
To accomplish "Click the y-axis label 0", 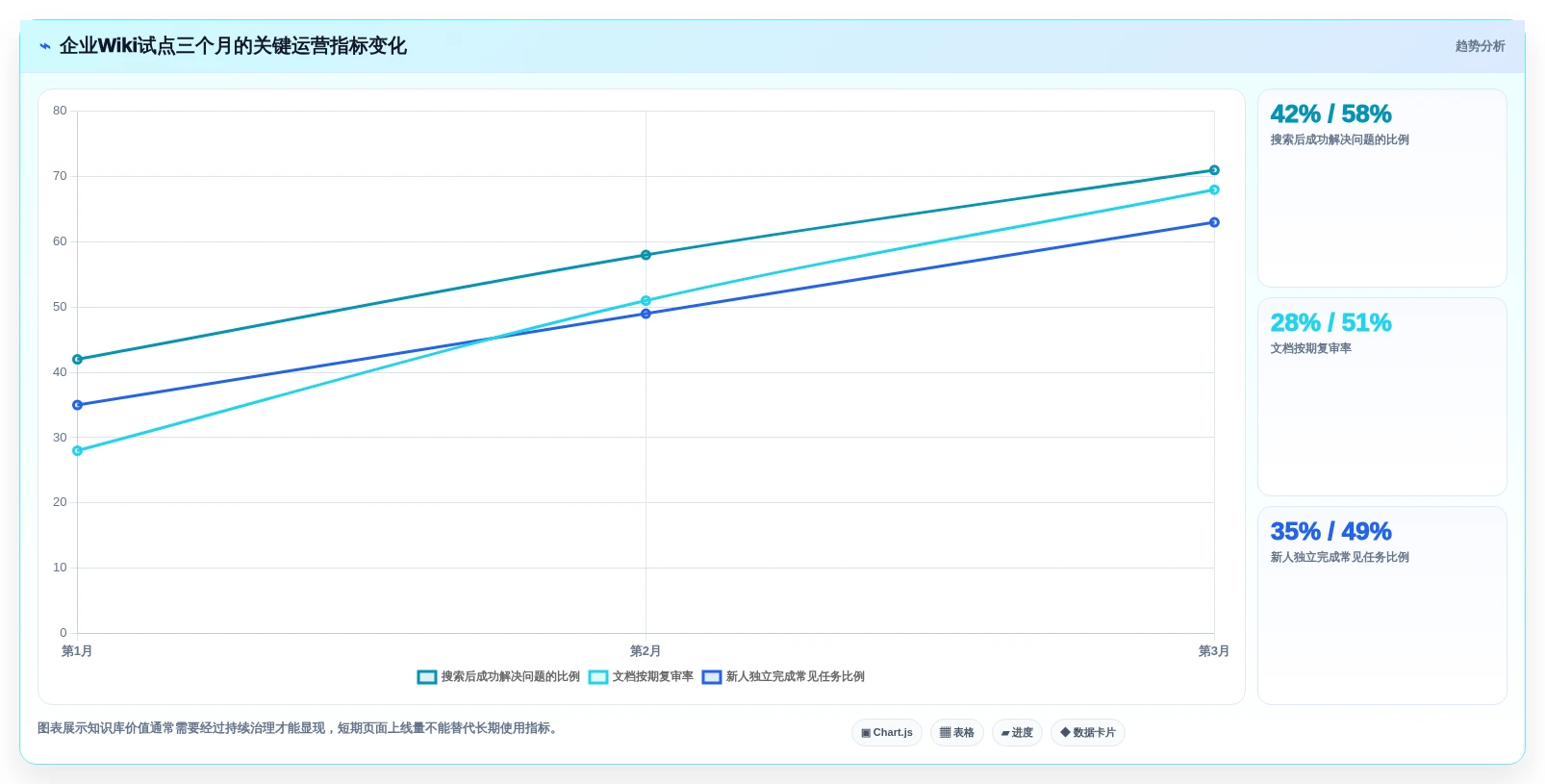I will point(63,633).
